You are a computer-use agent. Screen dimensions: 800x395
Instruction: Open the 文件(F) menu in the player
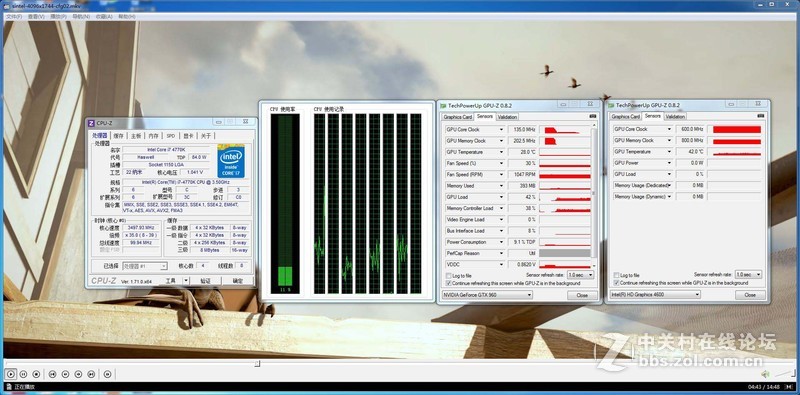pos(14,16)
